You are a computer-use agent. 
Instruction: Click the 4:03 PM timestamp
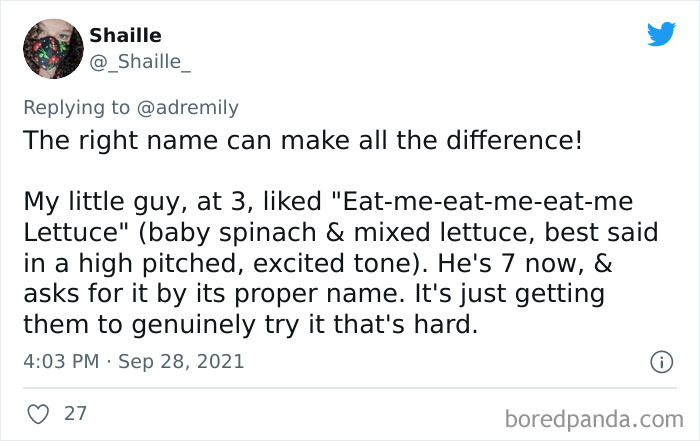pos(59,360)
